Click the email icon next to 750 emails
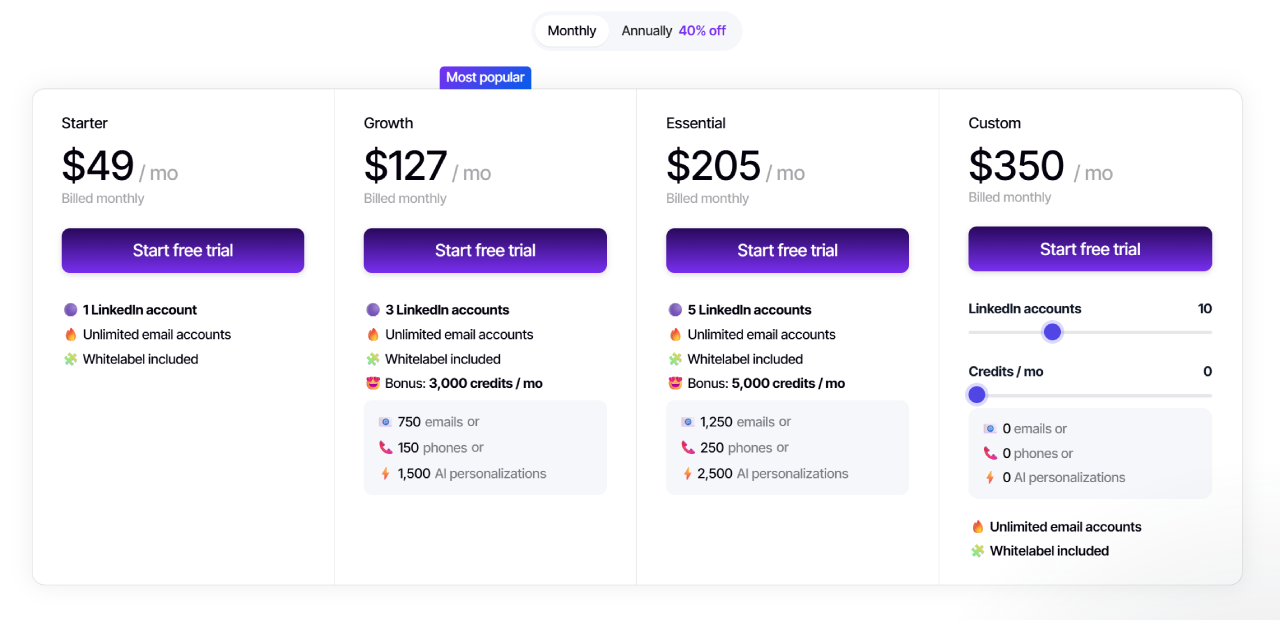This screenshot has height=620, width=1280. 385,422
